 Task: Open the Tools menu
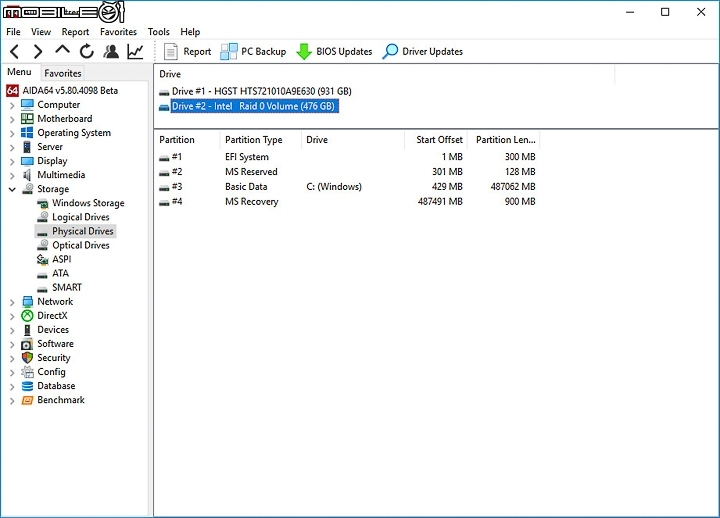click(x=158, y=32)
